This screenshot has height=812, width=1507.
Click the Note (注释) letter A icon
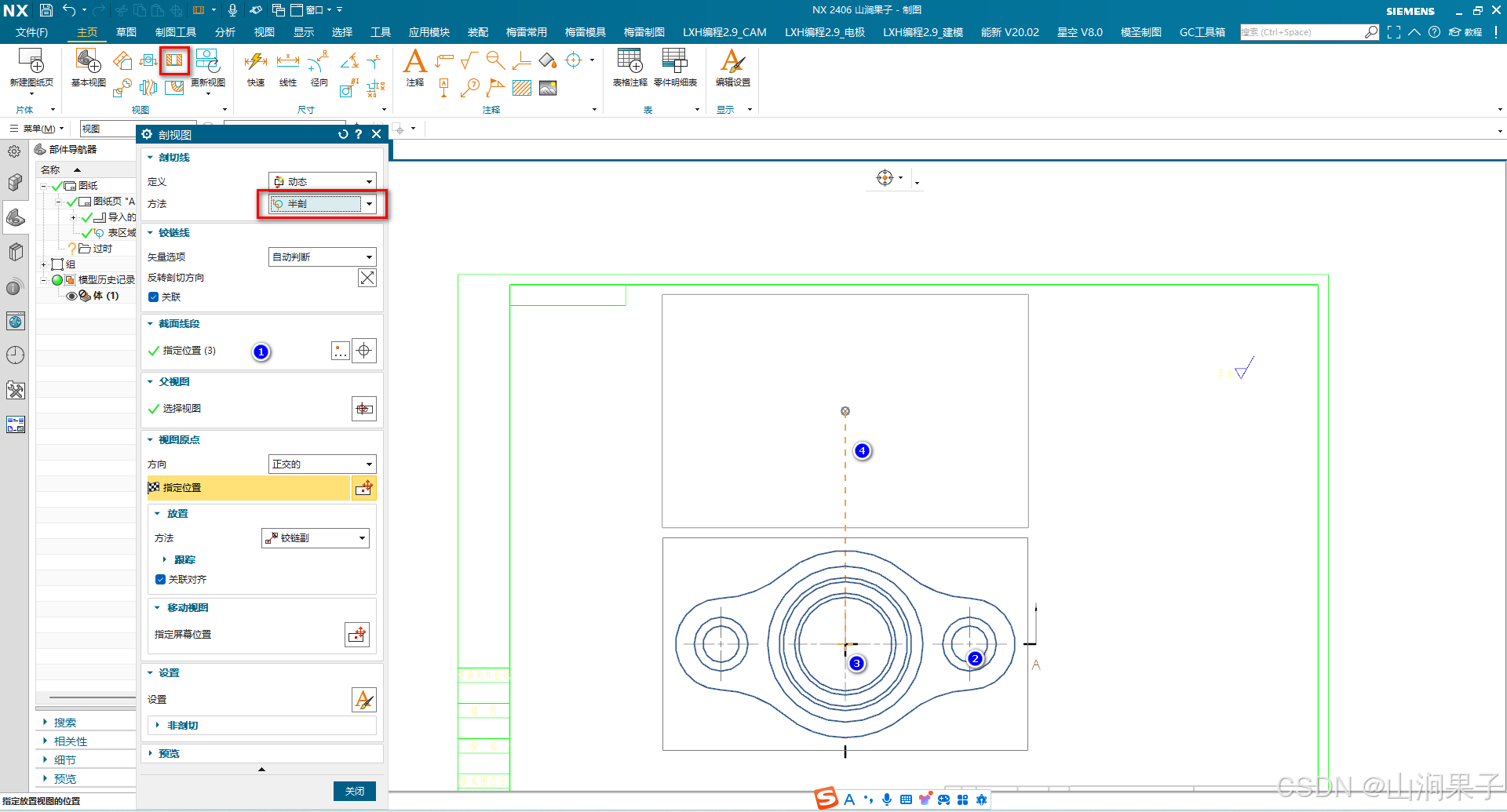coord(414,60)
